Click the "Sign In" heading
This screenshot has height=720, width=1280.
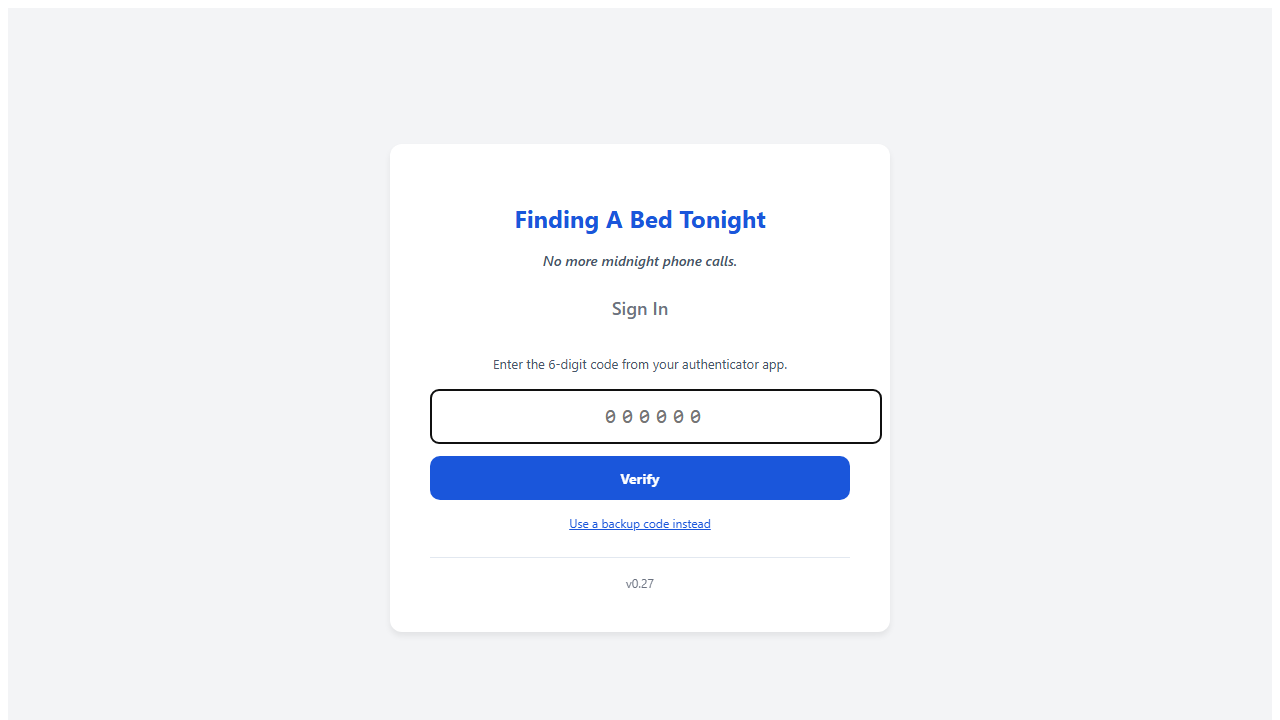coord(640,309)
